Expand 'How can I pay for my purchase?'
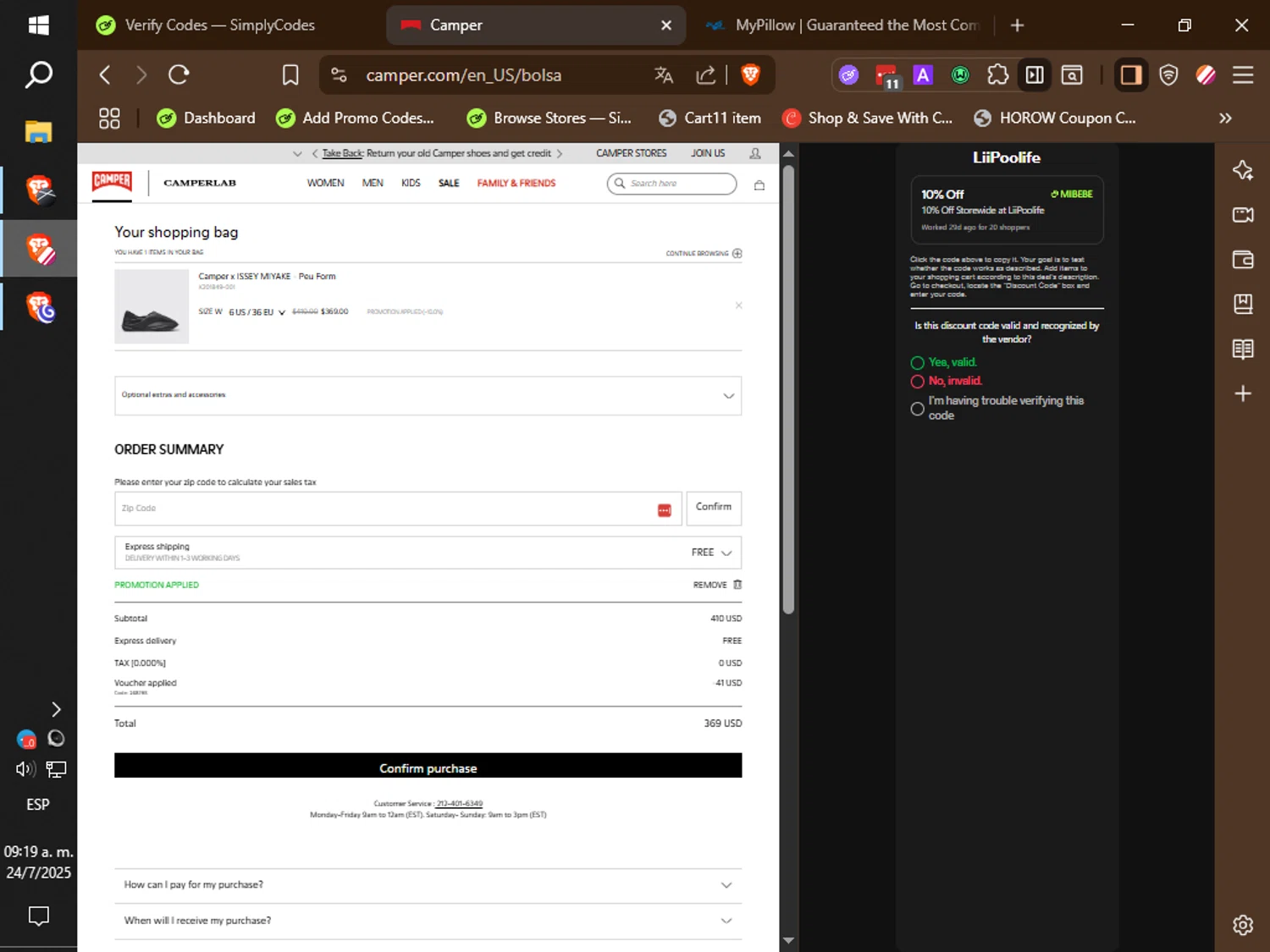The image size is (1270, 952). click(x=428, y=885)
